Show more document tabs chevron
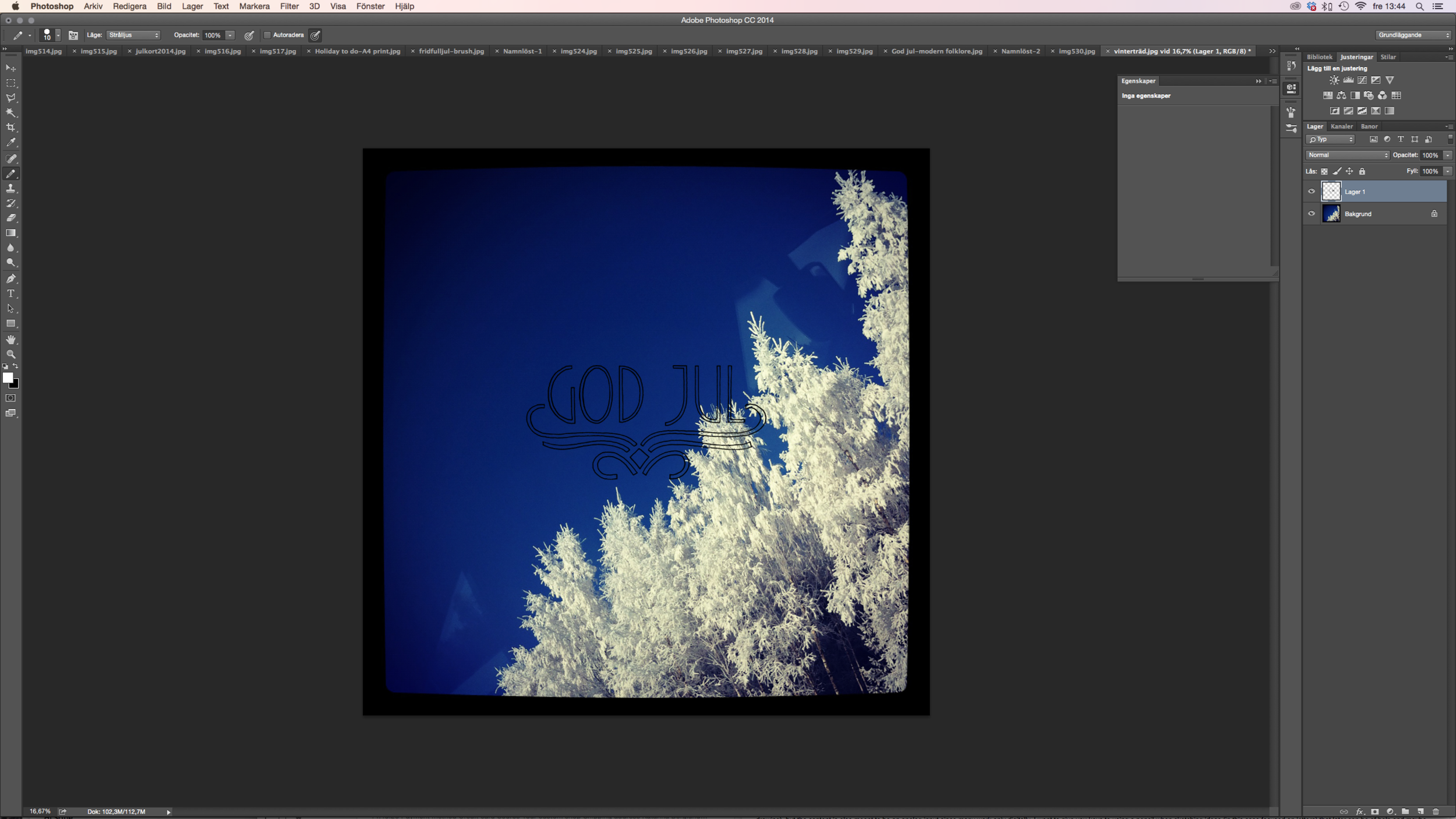This screenshot has width=1456, height=819. coord(1272,51)
